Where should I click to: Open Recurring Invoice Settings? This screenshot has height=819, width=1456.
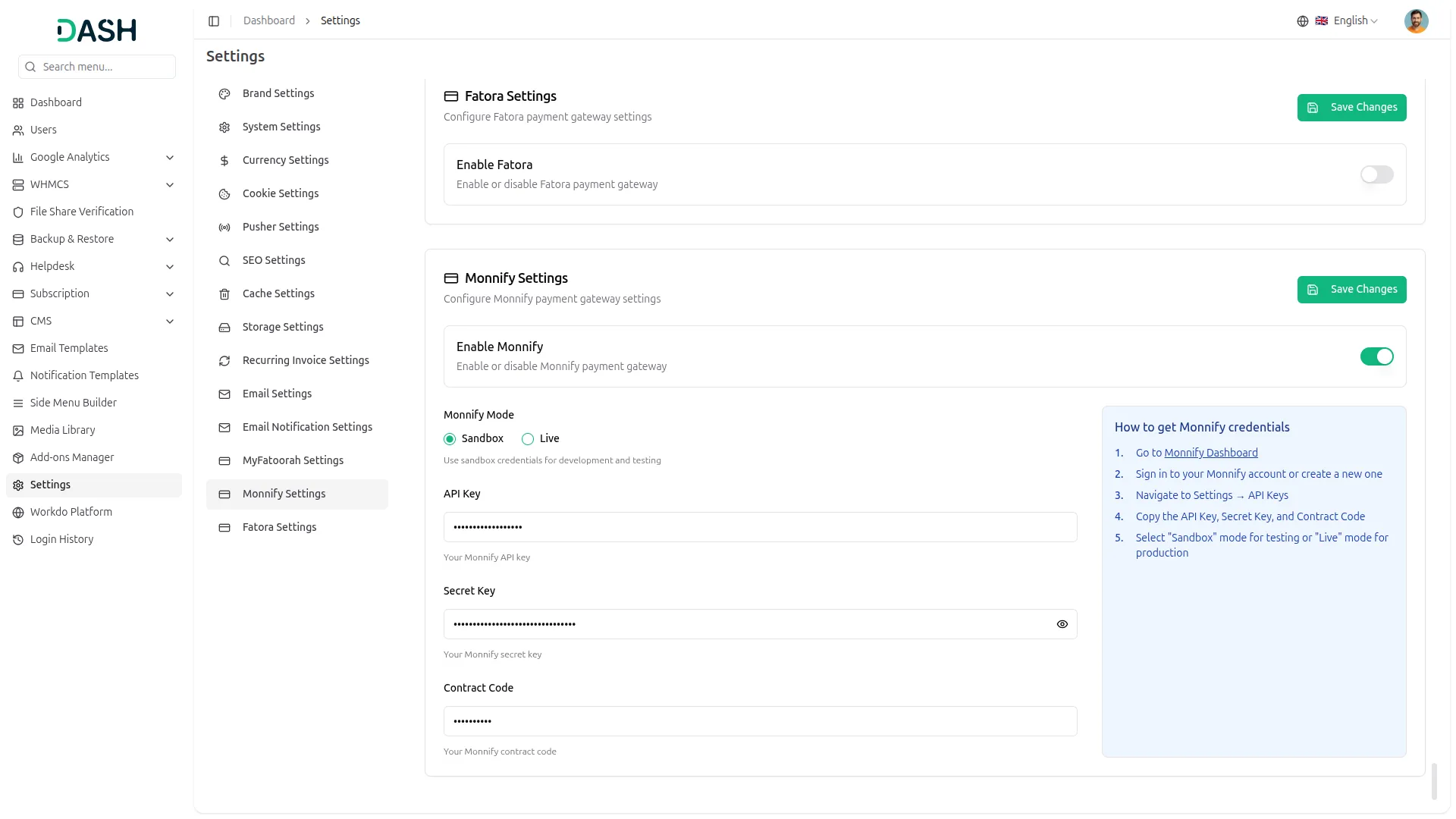297,360
